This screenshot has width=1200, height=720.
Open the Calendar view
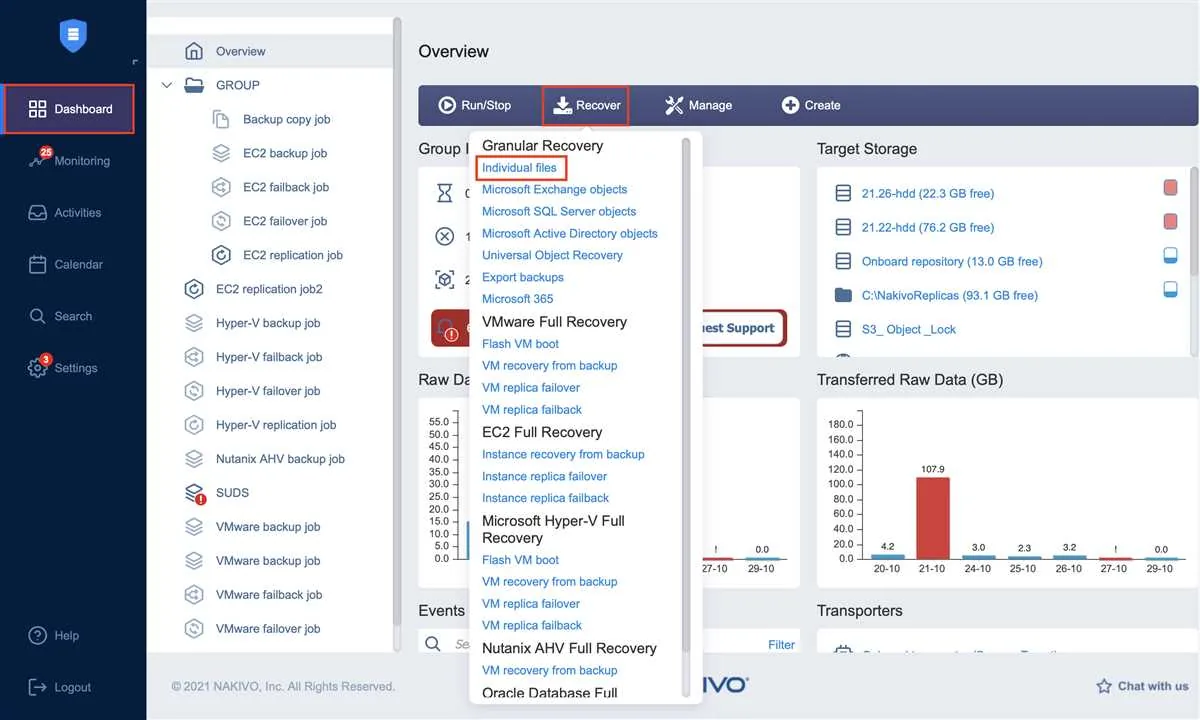point(75,264)
